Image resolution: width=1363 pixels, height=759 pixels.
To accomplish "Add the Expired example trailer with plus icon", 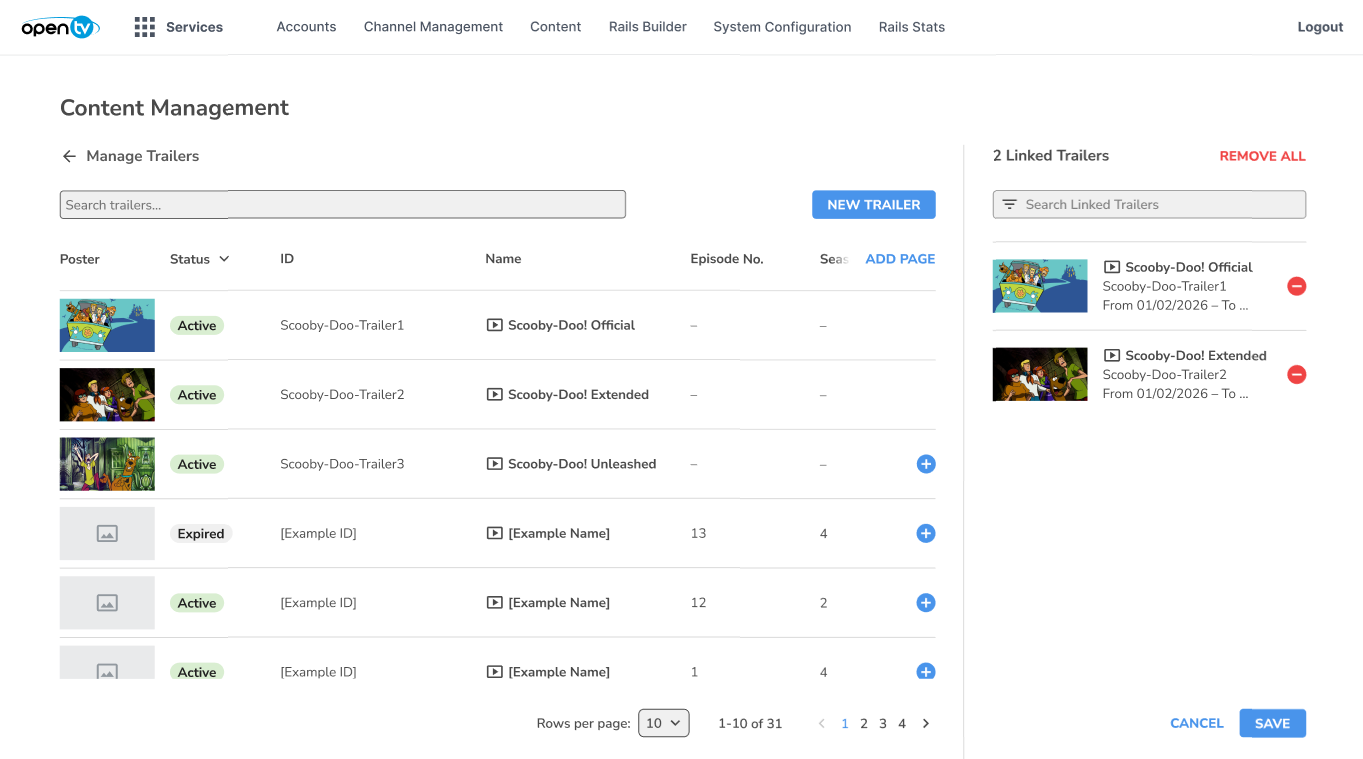I will (x=926, y=533).
